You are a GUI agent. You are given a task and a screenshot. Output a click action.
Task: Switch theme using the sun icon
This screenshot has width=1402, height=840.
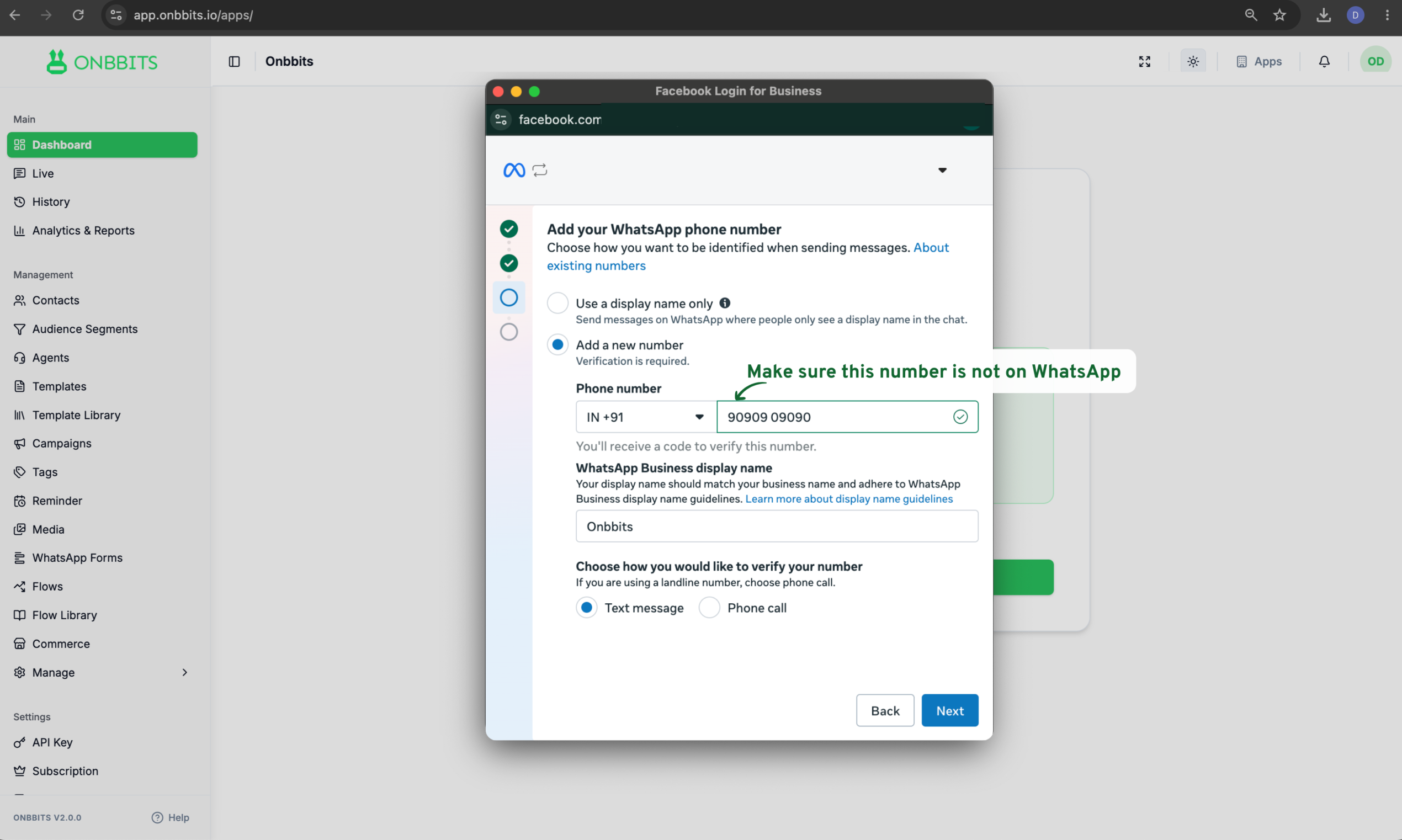pyautogui.click(x=1193, y=61)
